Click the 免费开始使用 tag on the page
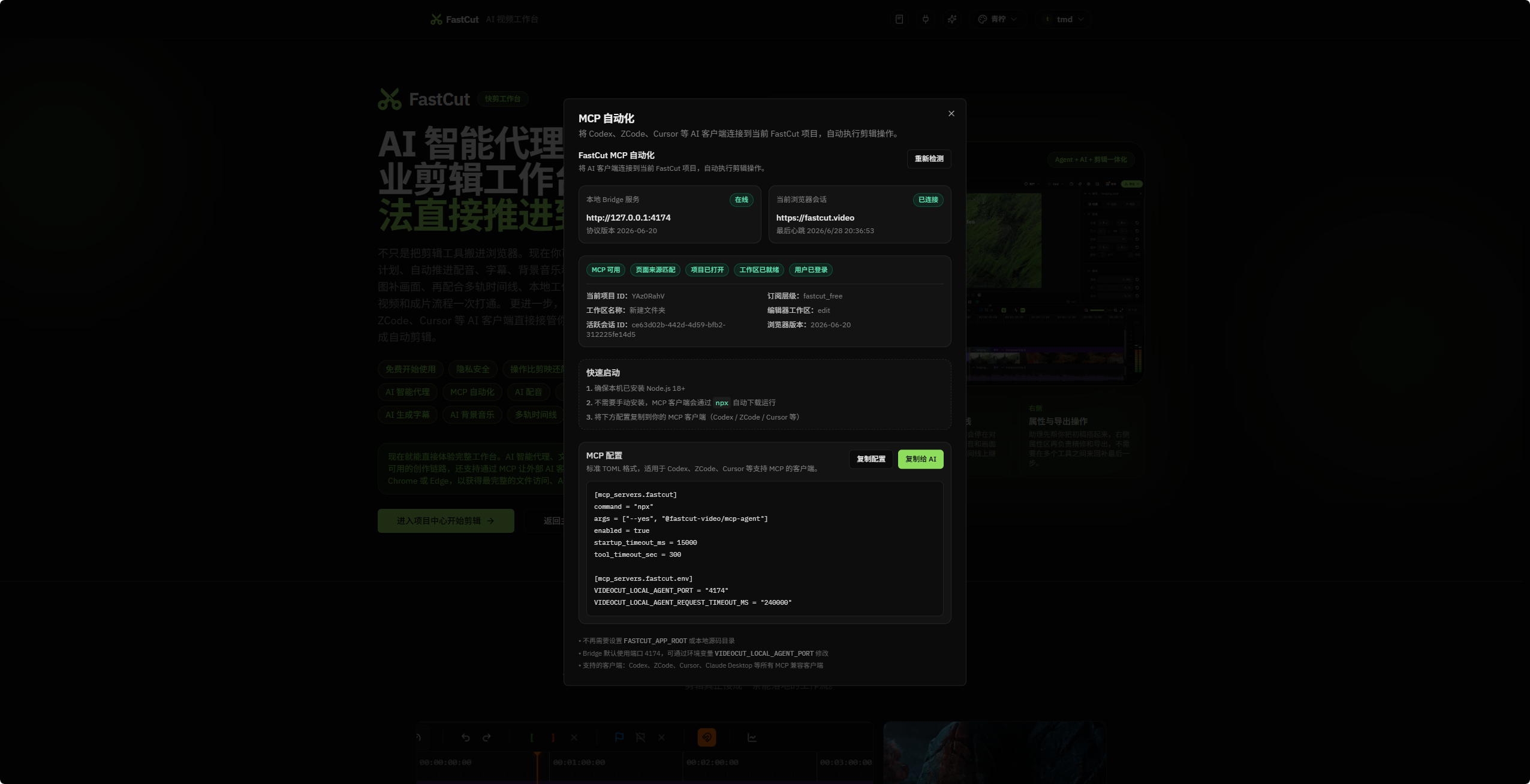 coord(410,369)
